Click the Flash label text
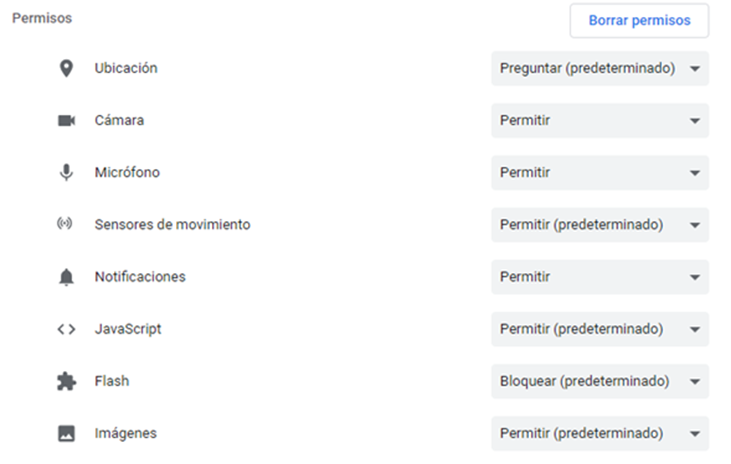The width and height of the screenshot is (731, 464). click(112, 381)
